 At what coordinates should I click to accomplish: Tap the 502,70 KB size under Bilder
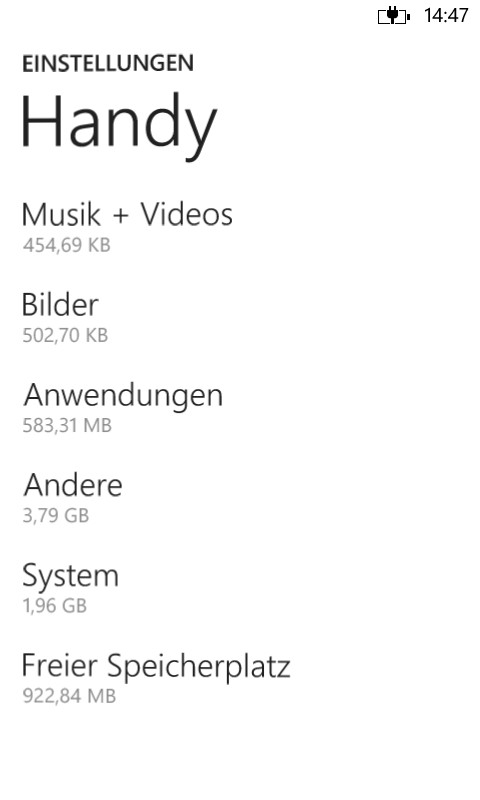[65, 336]
